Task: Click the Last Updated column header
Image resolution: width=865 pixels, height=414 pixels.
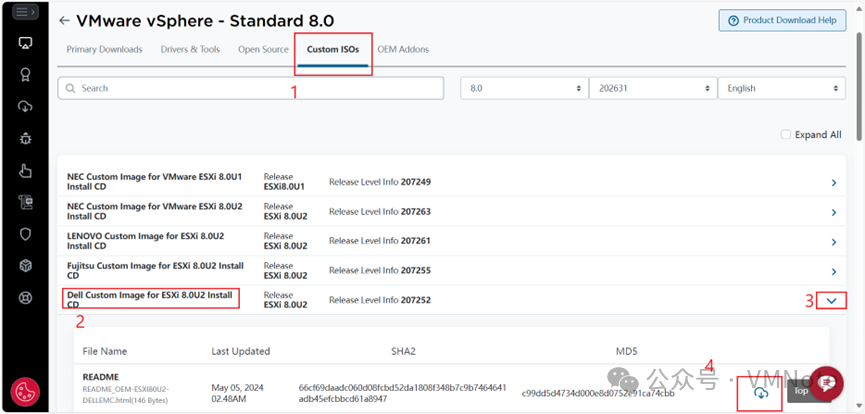Action: click(x=241, y=351)
